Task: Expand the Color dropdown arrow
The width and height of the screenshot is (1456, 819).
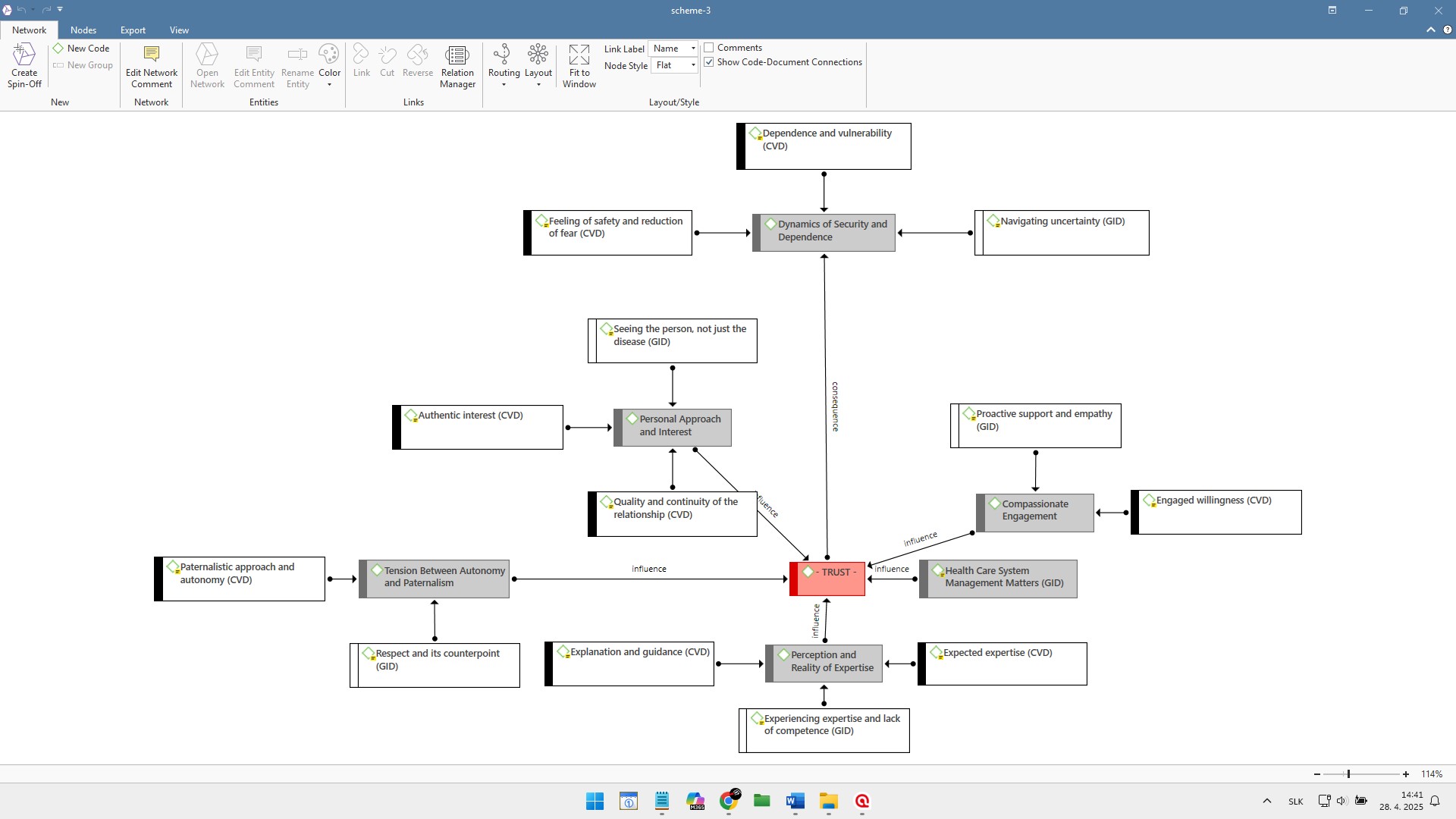Action: (x=329, y=84)
